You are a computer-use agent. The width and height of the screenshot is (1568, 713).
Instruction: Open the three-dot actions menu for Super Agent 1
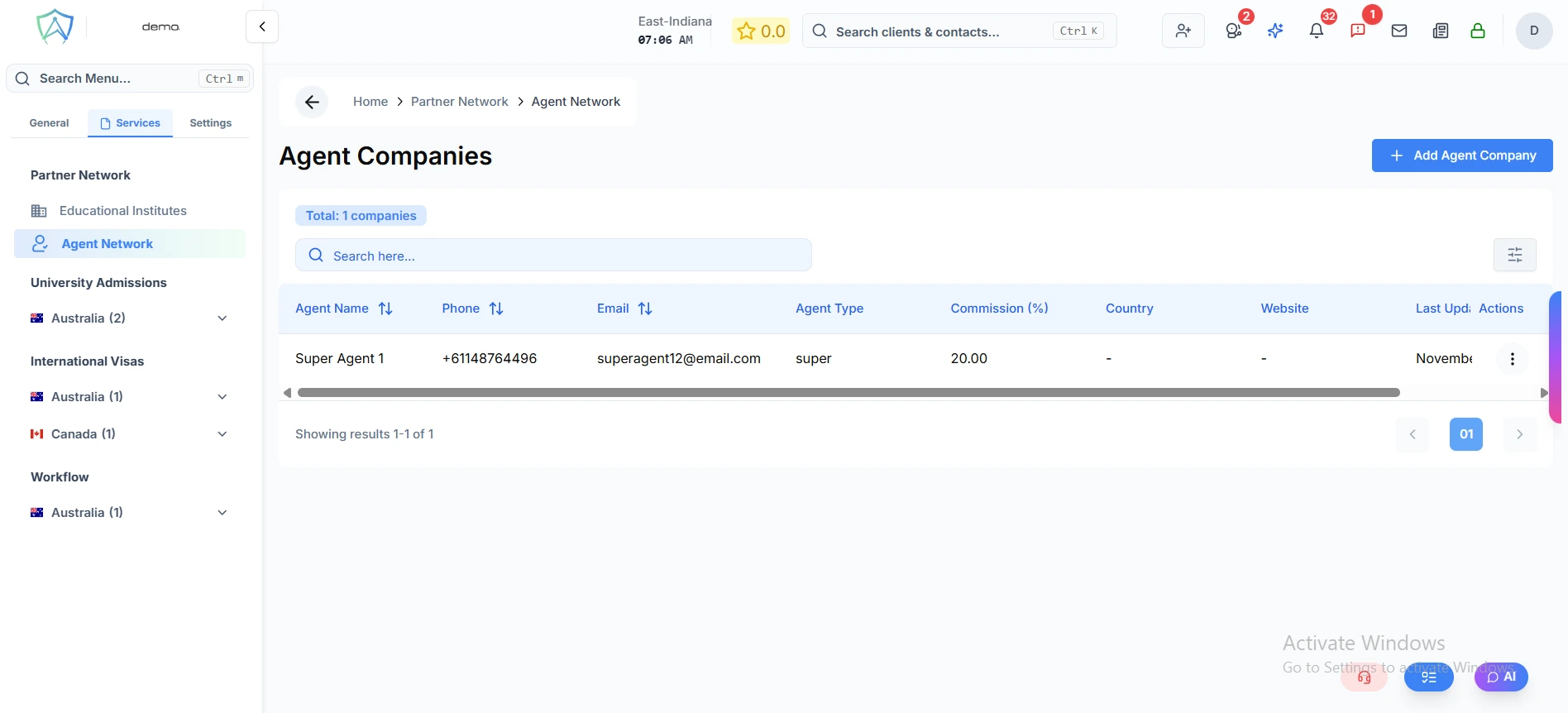coord(1512,359)
